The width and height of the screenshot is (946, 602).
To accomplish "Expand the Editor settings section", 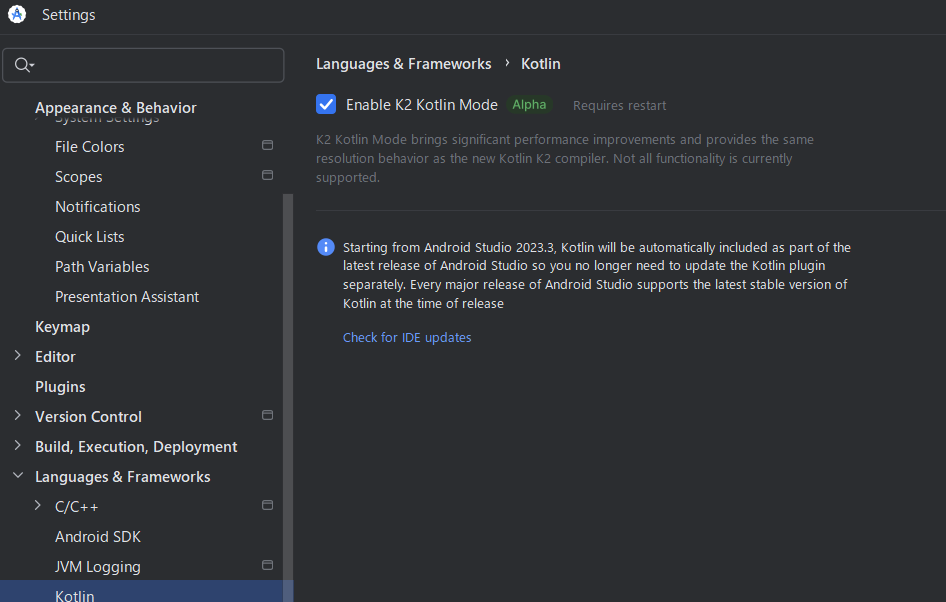I will coord(17,356).
